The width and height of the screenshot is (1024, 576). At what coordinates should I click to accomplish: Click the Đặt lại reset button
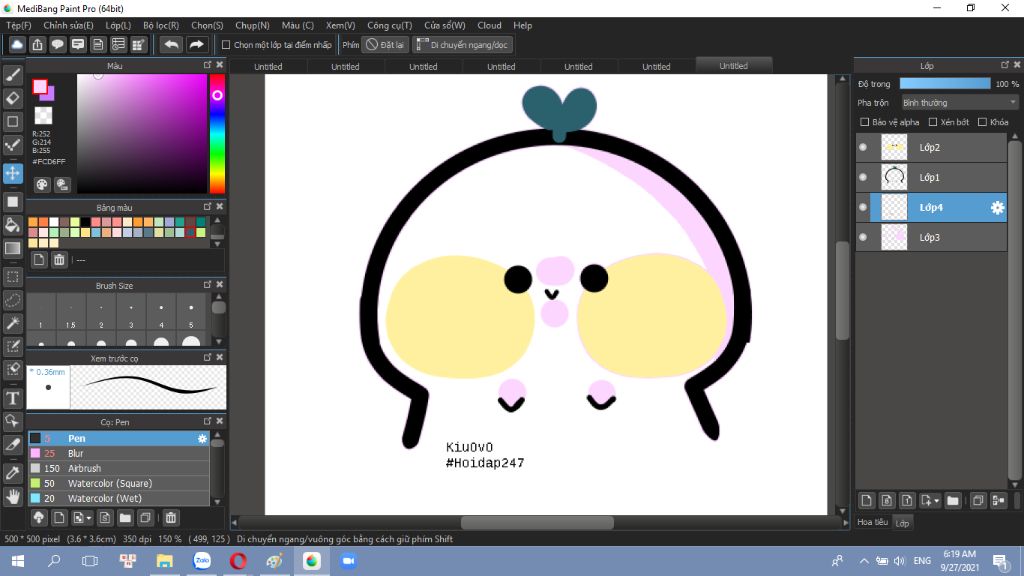(385, 45)
